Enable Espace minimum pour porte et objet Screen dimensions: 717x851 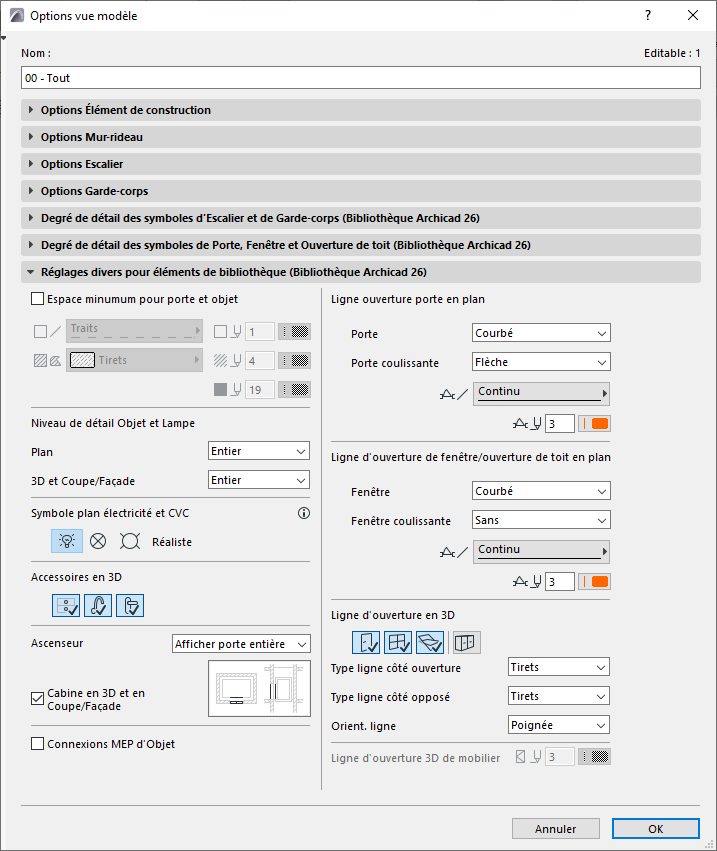(37, 299)
